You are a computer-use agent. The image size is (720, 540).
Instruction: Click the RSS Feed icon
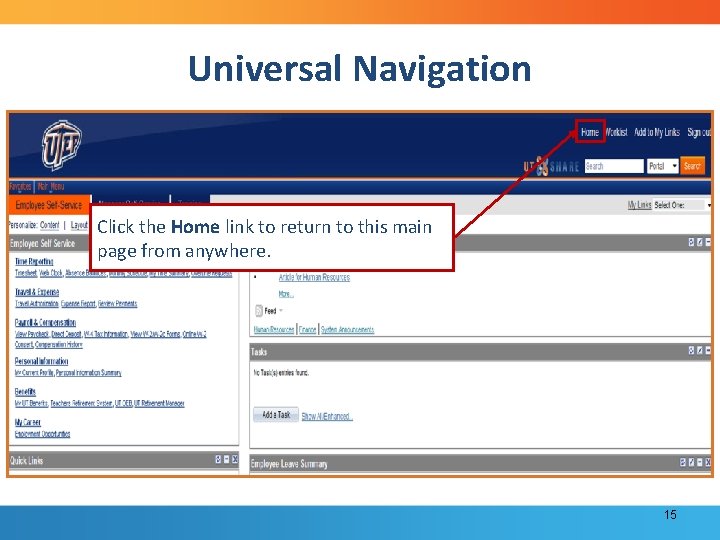[259, 311]
